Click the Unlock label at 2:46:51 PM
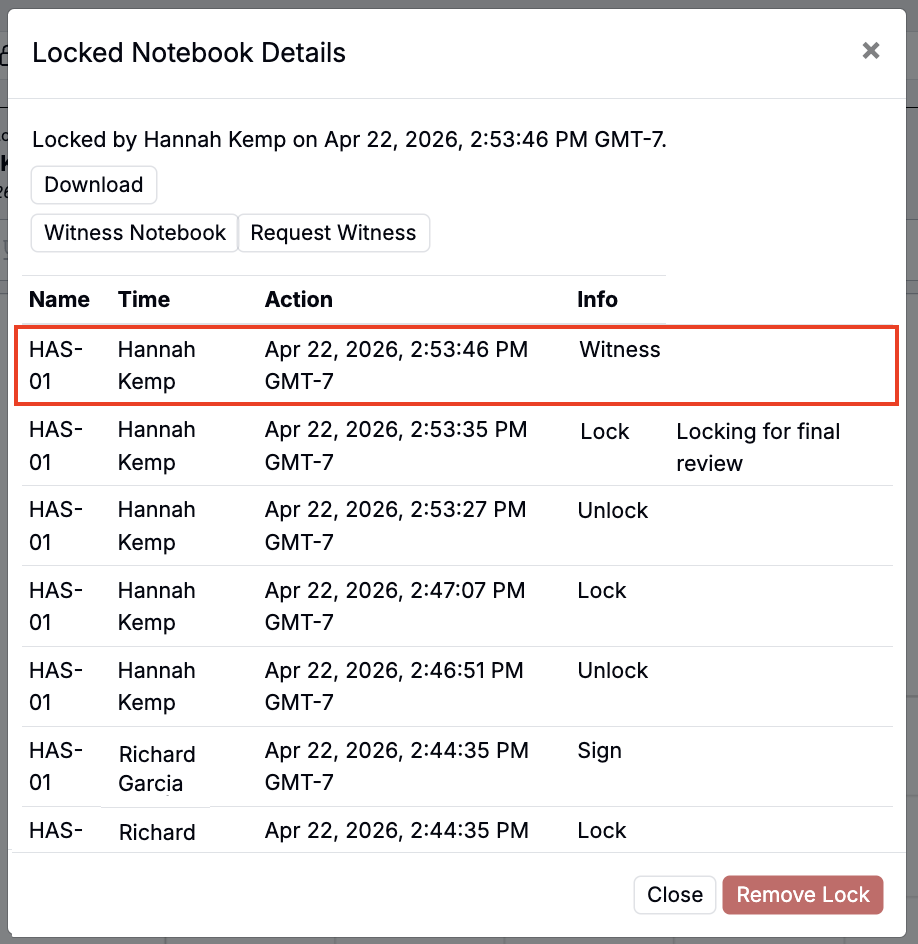918x944 pixels. click(x=613, y=671)
